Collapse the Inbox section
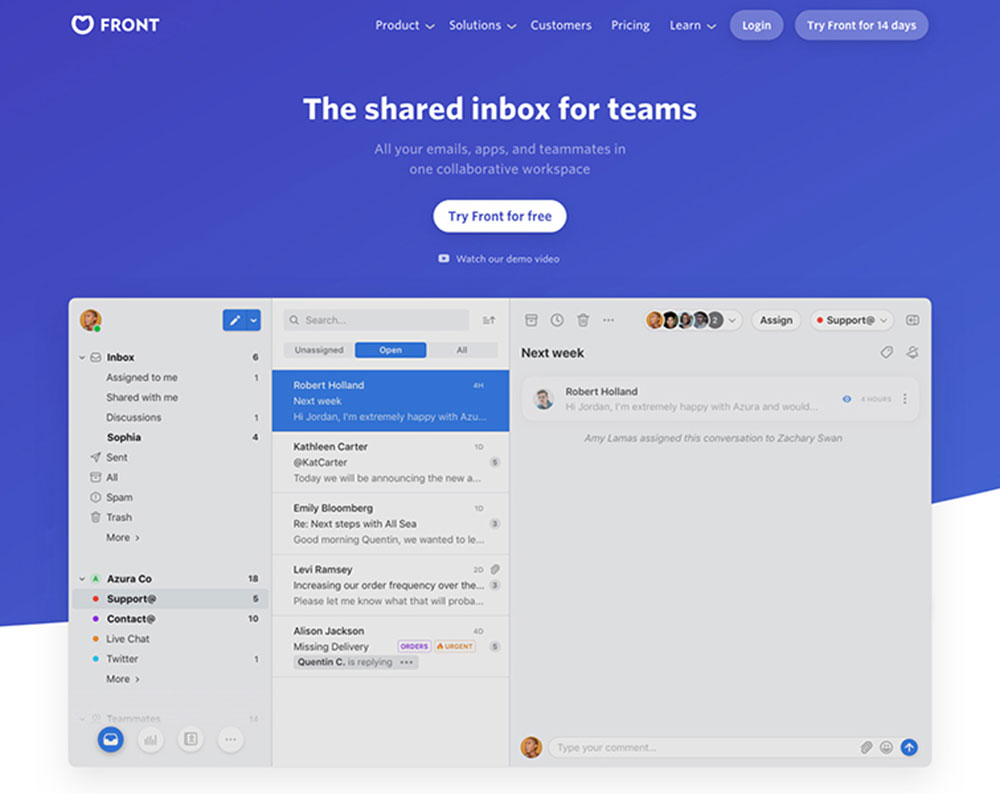 pos(82,358)
